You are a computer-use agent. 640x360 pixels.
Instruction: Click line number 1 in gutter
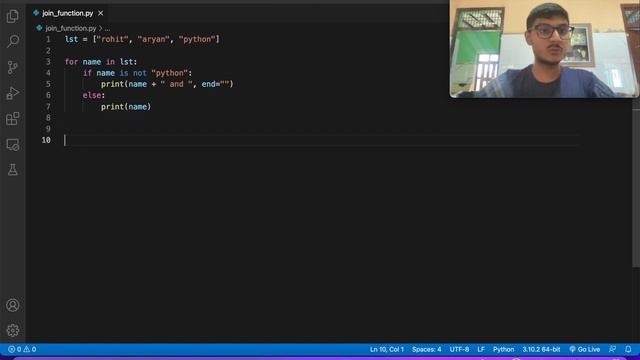(x=48, y=40)
